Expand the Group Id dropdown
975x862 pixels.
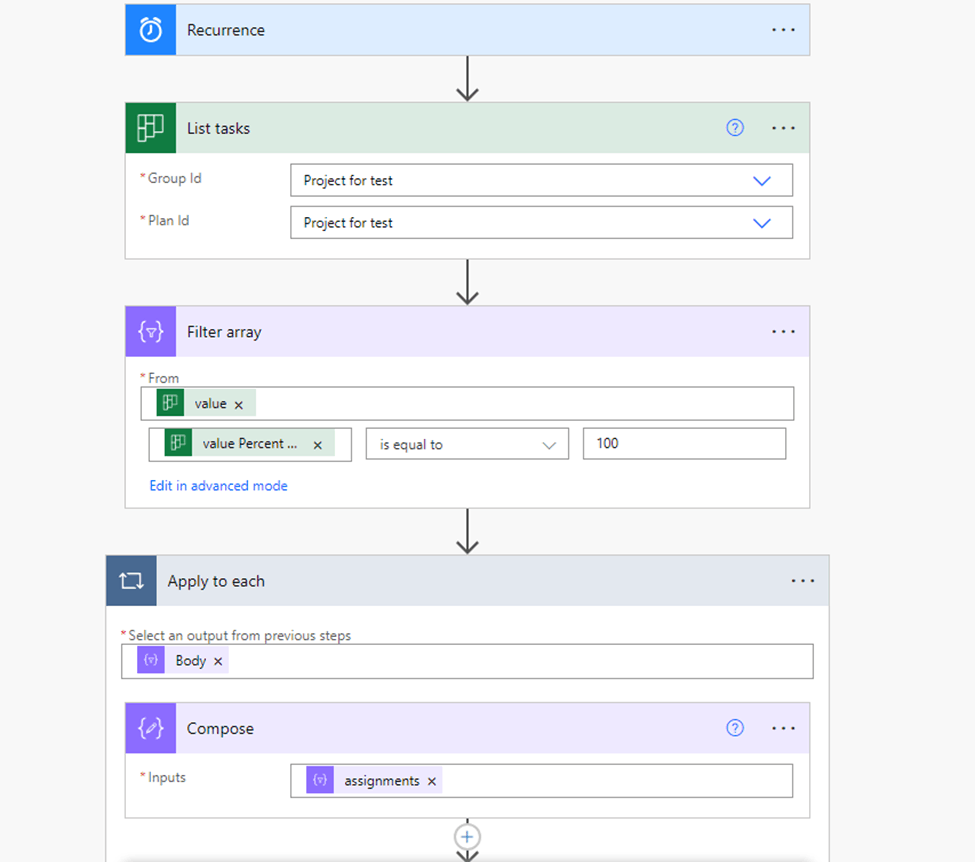tap(762, 181)
